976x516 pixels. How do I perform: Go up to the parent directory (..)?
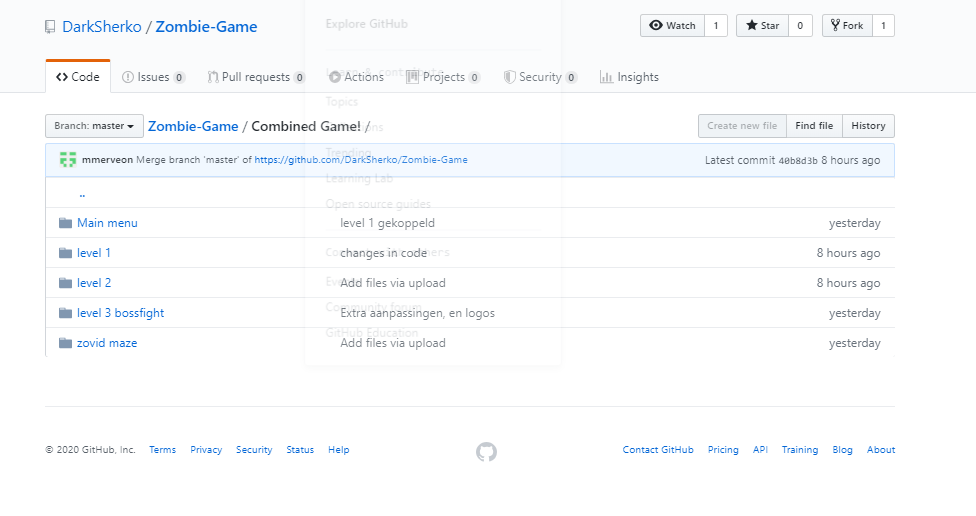click(82, 194)
